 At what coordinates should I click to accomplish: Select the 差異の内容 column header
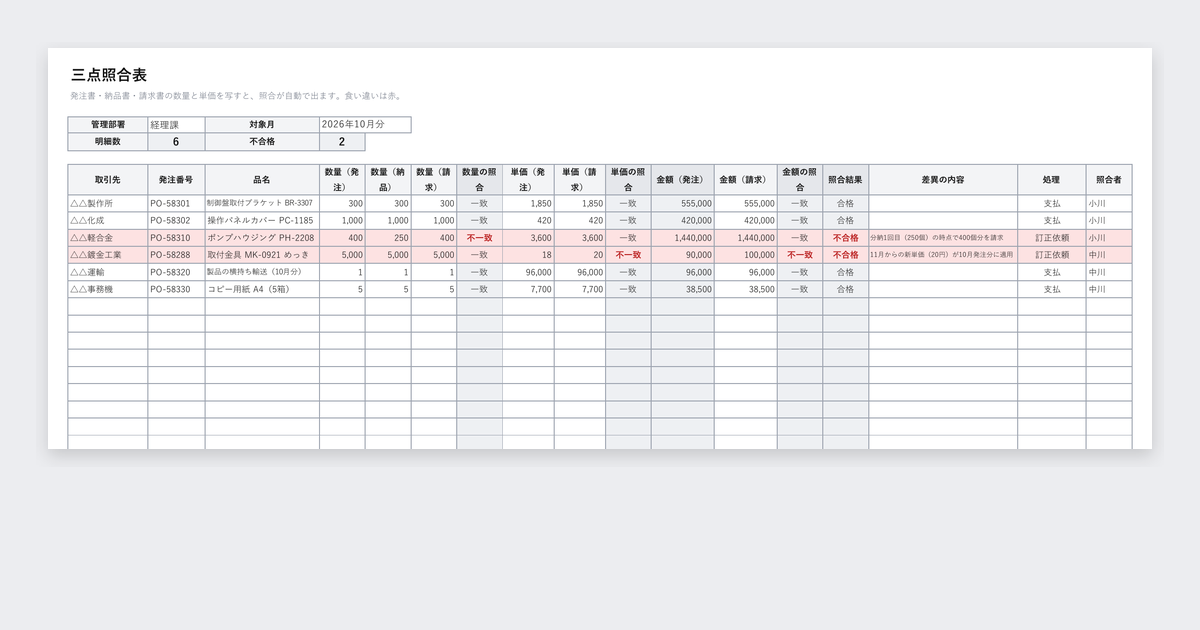coord(943,180)
